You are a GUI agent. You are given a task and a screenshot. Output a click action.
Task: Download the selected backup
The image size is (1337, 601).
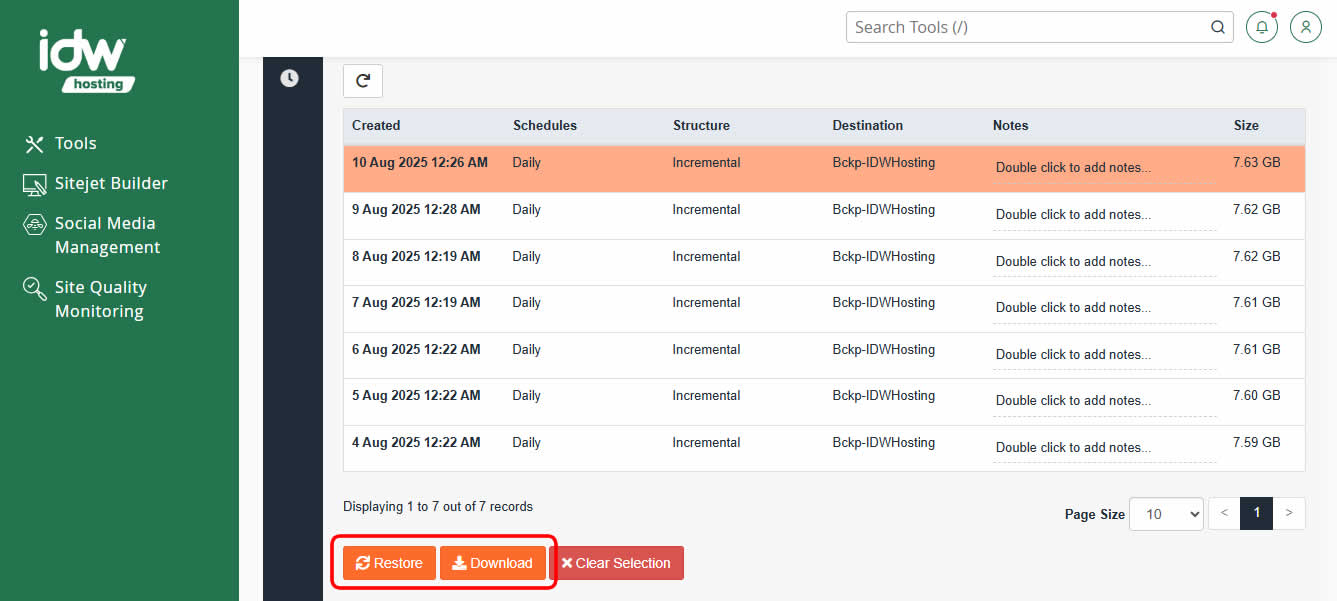(x=492, y=563)
